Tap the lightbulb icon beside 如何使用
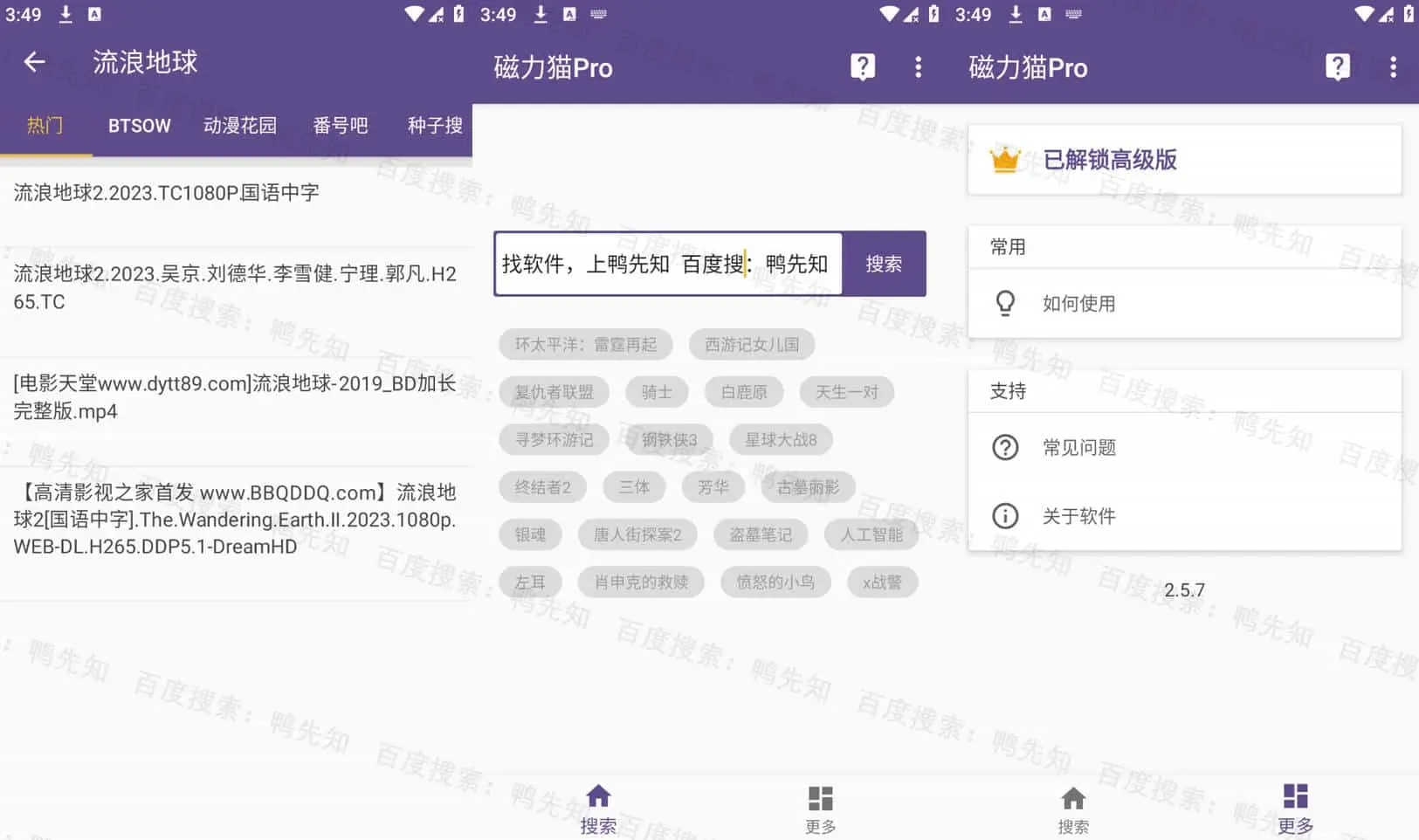 coord(1005,303)
